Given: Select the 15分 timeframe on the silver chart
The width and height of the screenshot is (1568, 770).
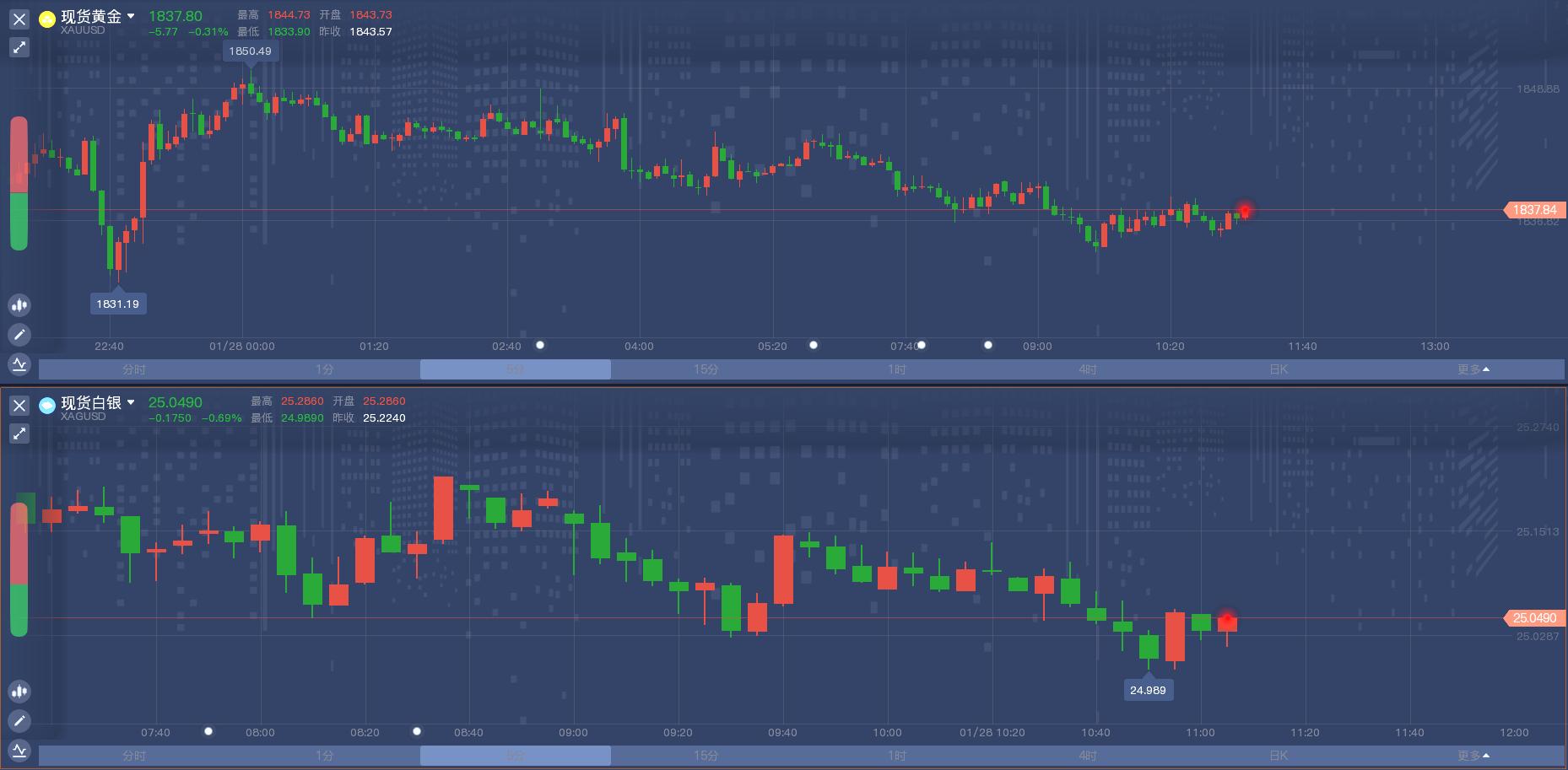Looking at the screenshot, I should pyautogui.click(x=706, y=756).
